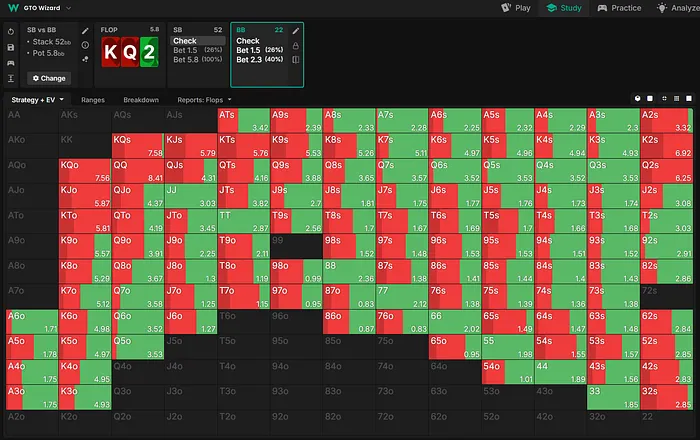700x440 pixels.
Task: Click the info circle icon beside Pot info
Action: (x=85, y=45)
